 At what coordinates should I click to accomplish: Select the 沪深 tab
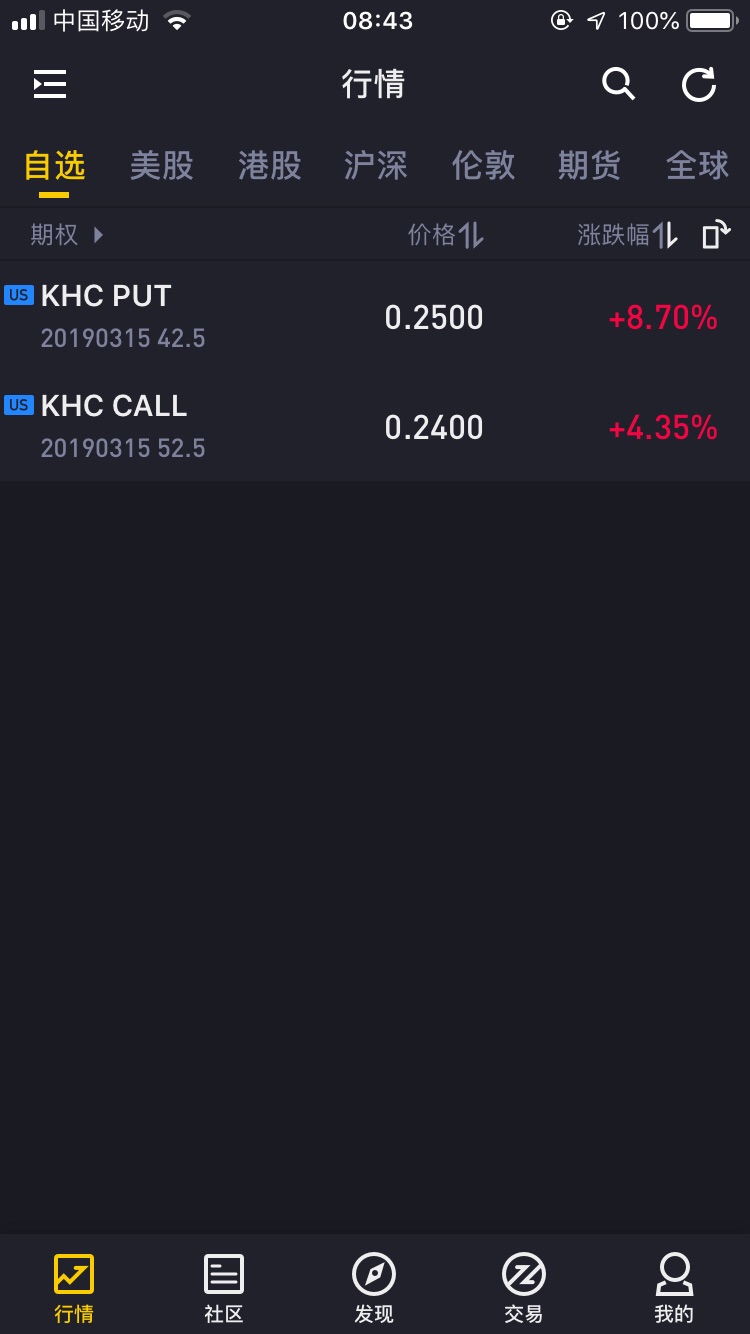[x=375, y=165]
